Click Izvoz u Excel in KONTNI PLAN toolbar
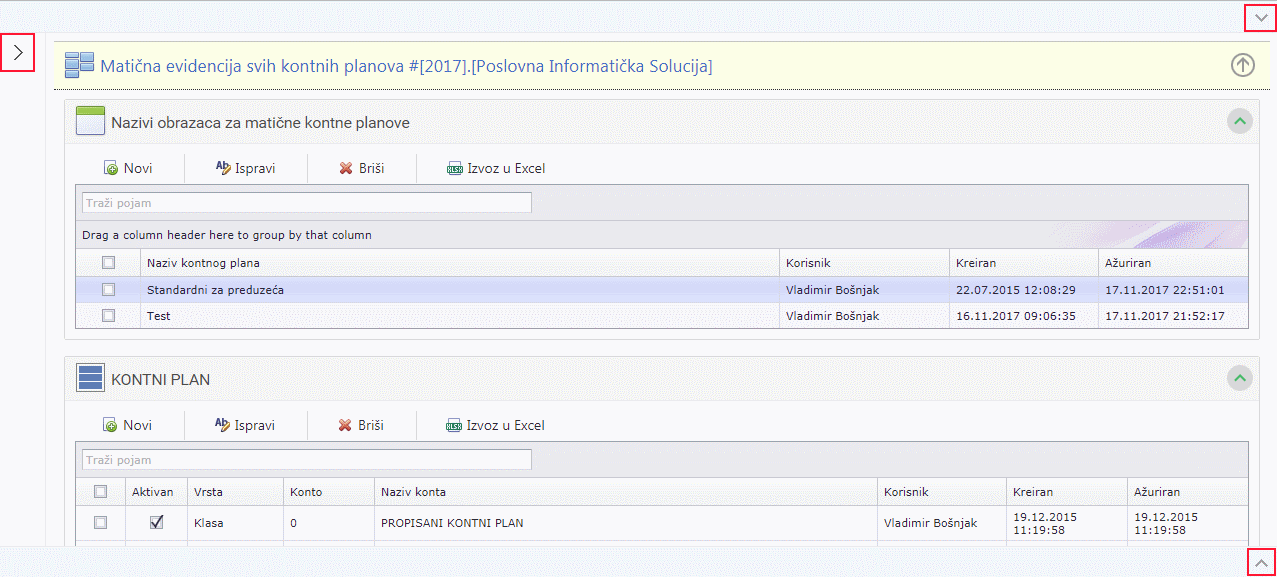 click(496, 425)
